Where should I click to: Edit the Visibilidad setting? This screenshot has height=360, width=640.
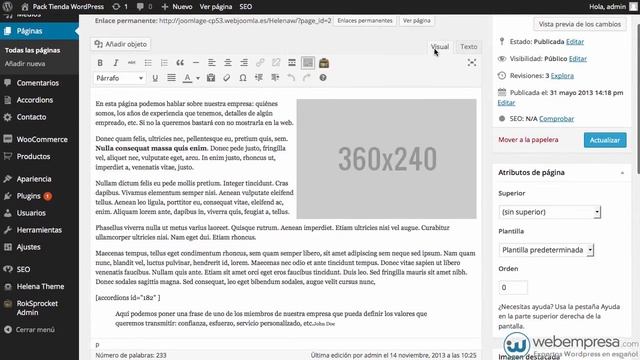coord(578,59)
